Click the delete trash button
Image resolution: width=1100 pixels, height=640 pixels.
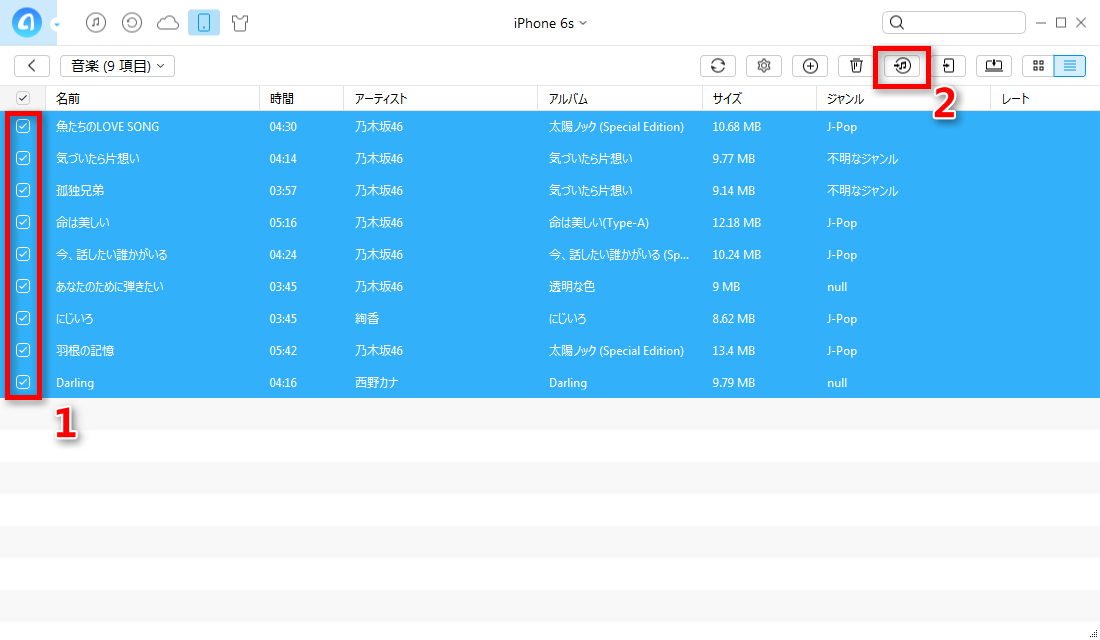856,66
